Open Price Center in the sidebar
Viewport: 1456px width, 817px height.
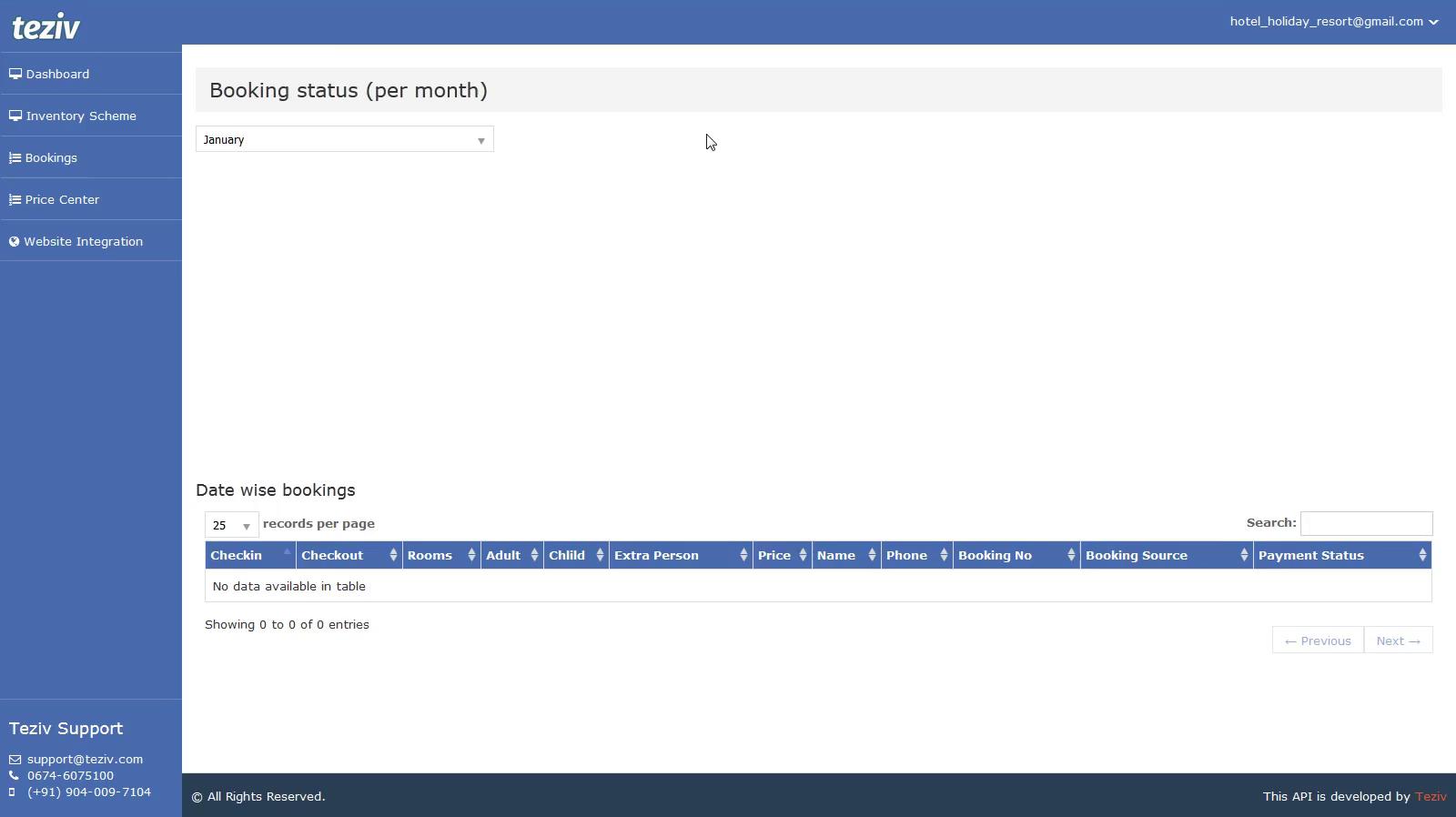point(91,199)
